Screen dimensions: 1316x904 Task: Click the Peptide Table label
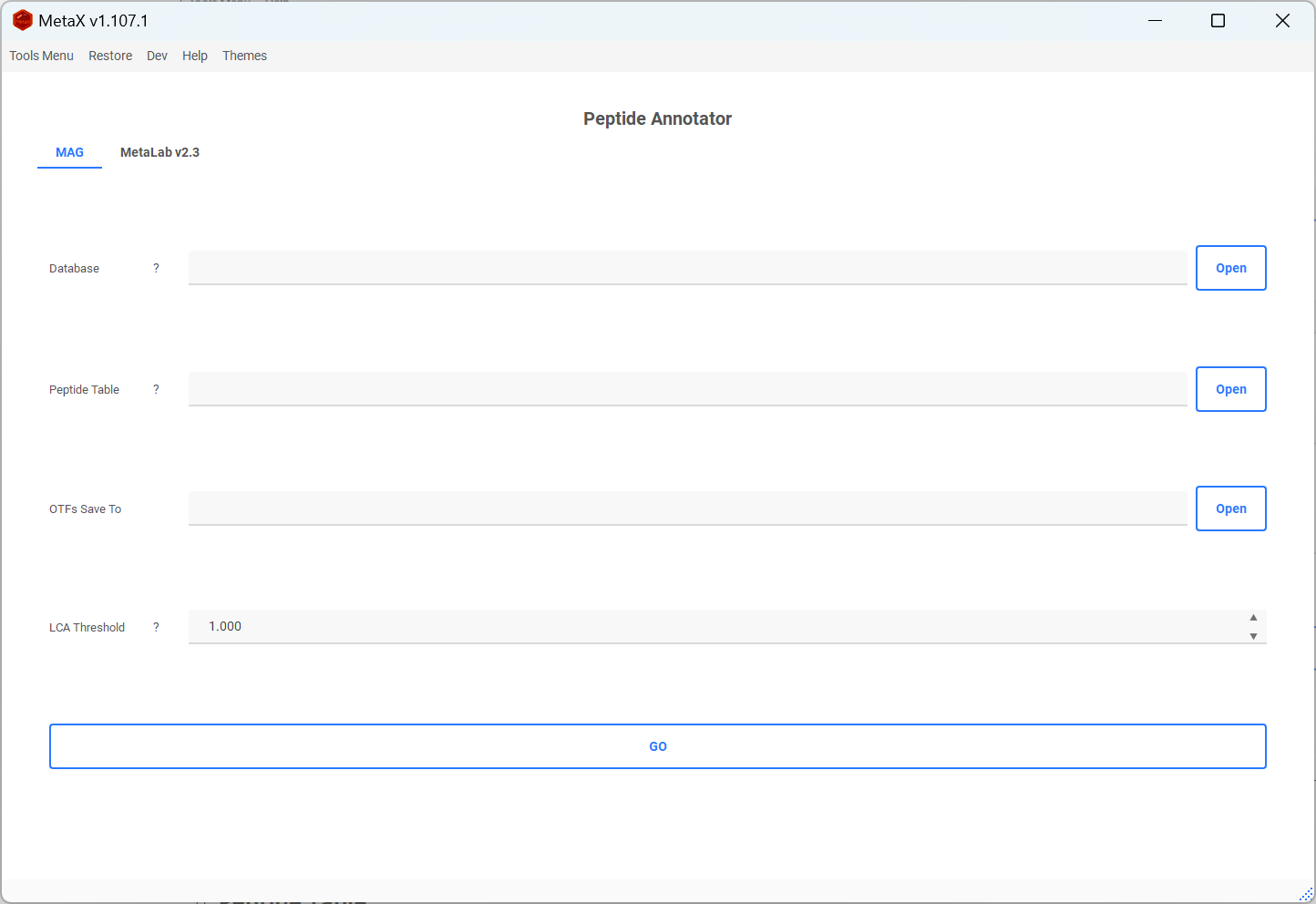84,389
